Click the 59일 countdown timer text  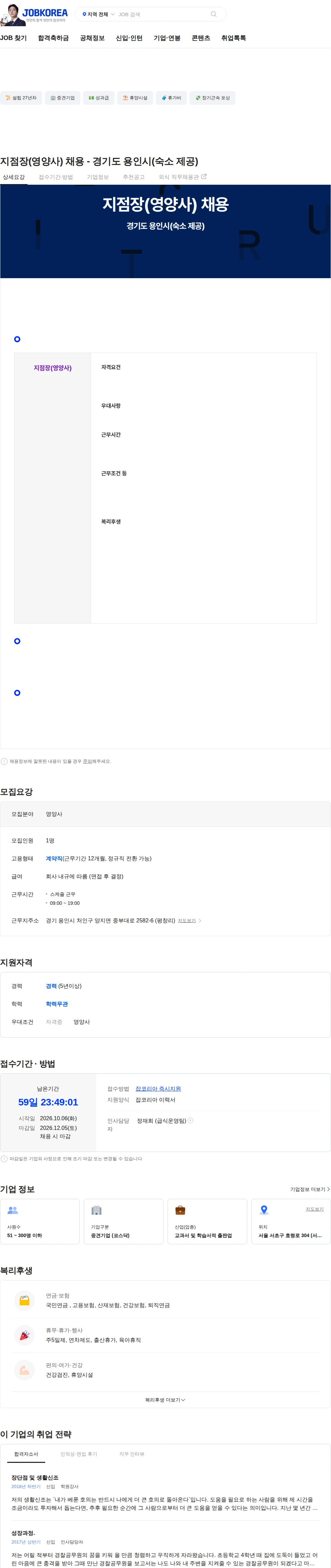(48, 1102)
